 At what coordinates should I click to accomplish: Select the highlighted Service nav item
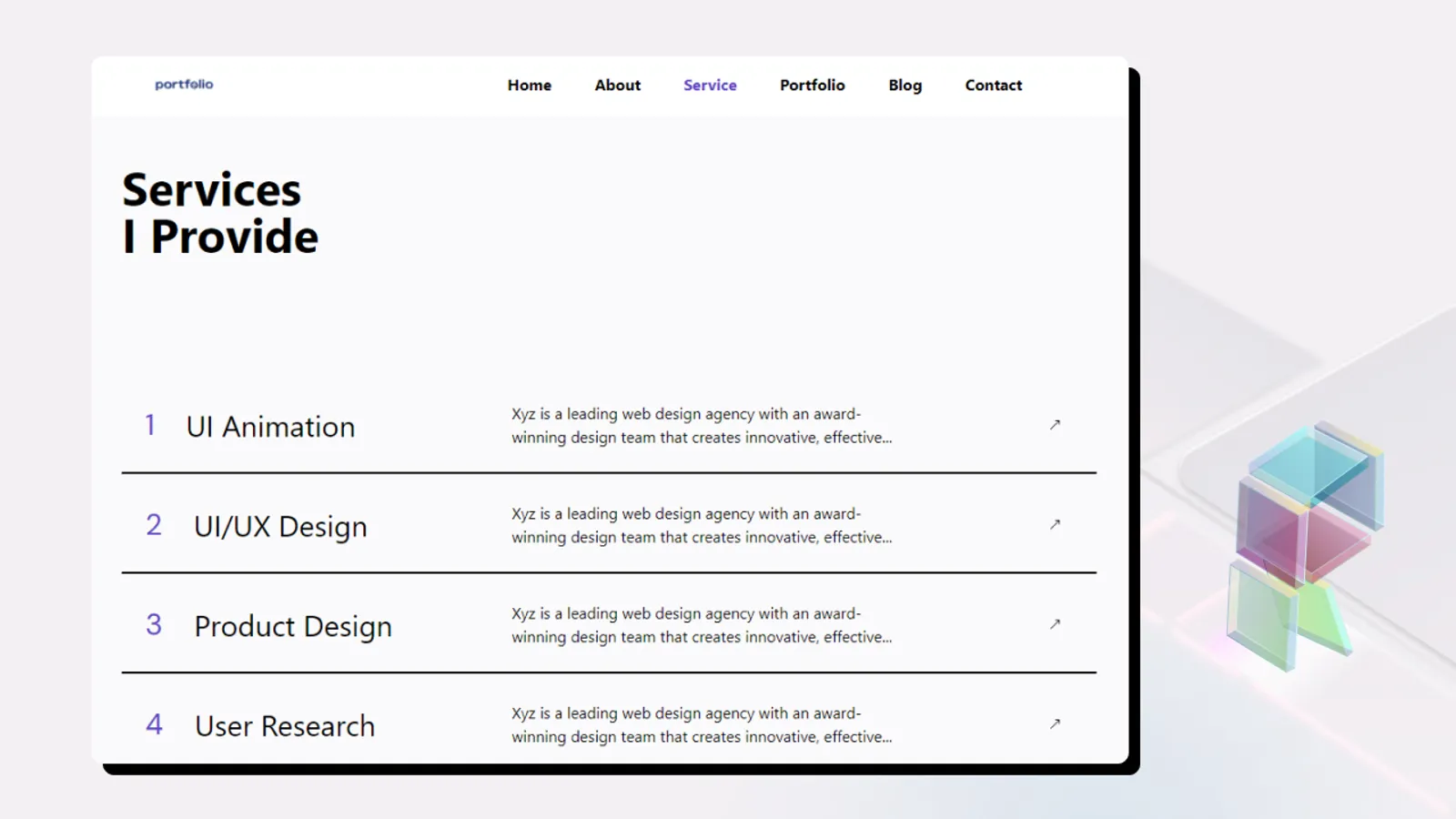(x=710, y=86)
